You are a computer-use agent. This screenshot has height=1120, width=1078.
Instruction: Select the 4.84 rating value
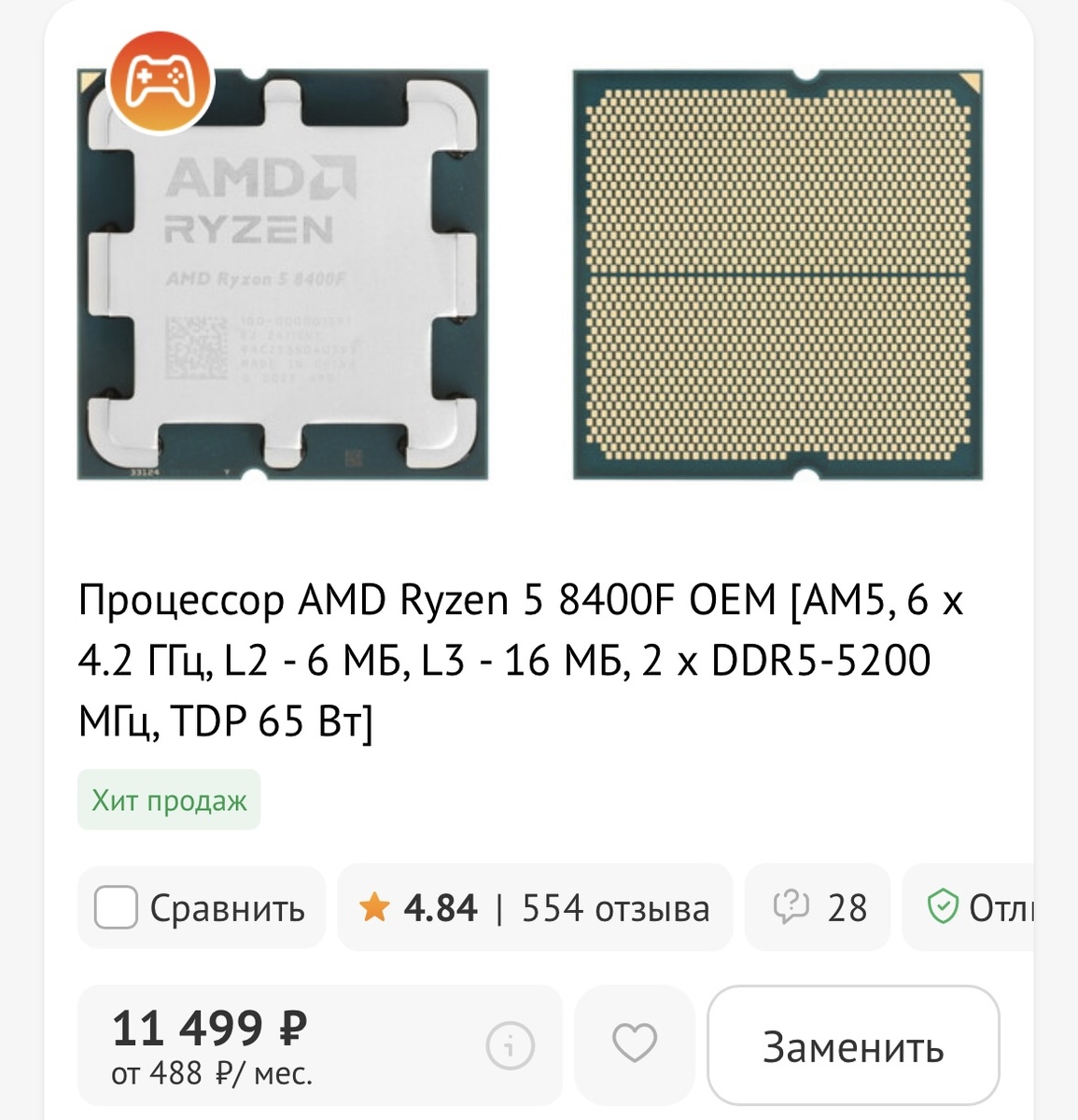pyautogui.click(x=440, y=907)
